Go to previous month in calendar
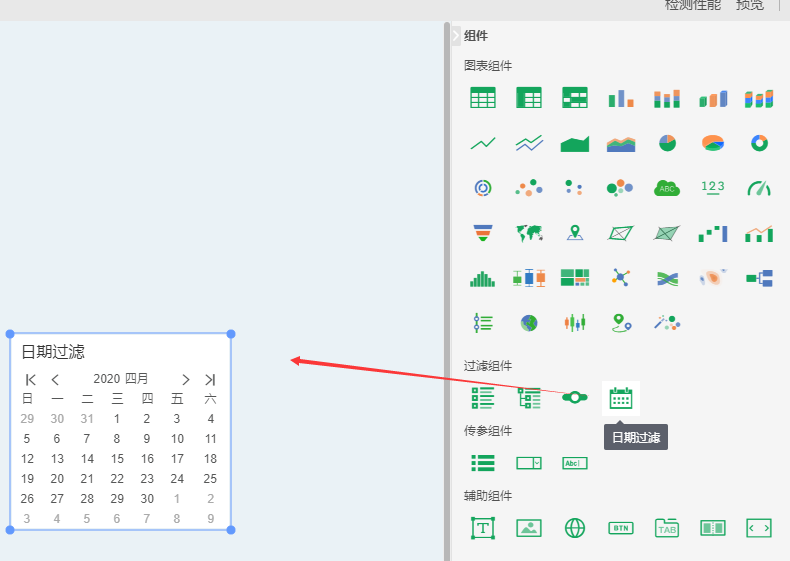This screenshot has height=561, width=790. tap(56, 379)
